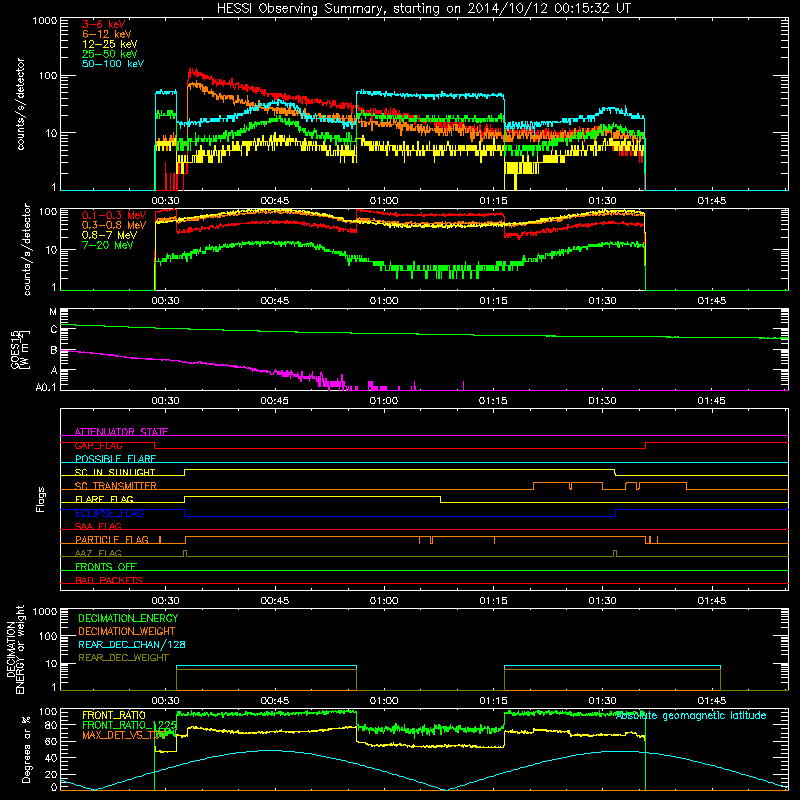Click the A0.1 tick label on GOES plot

point(46,387)
